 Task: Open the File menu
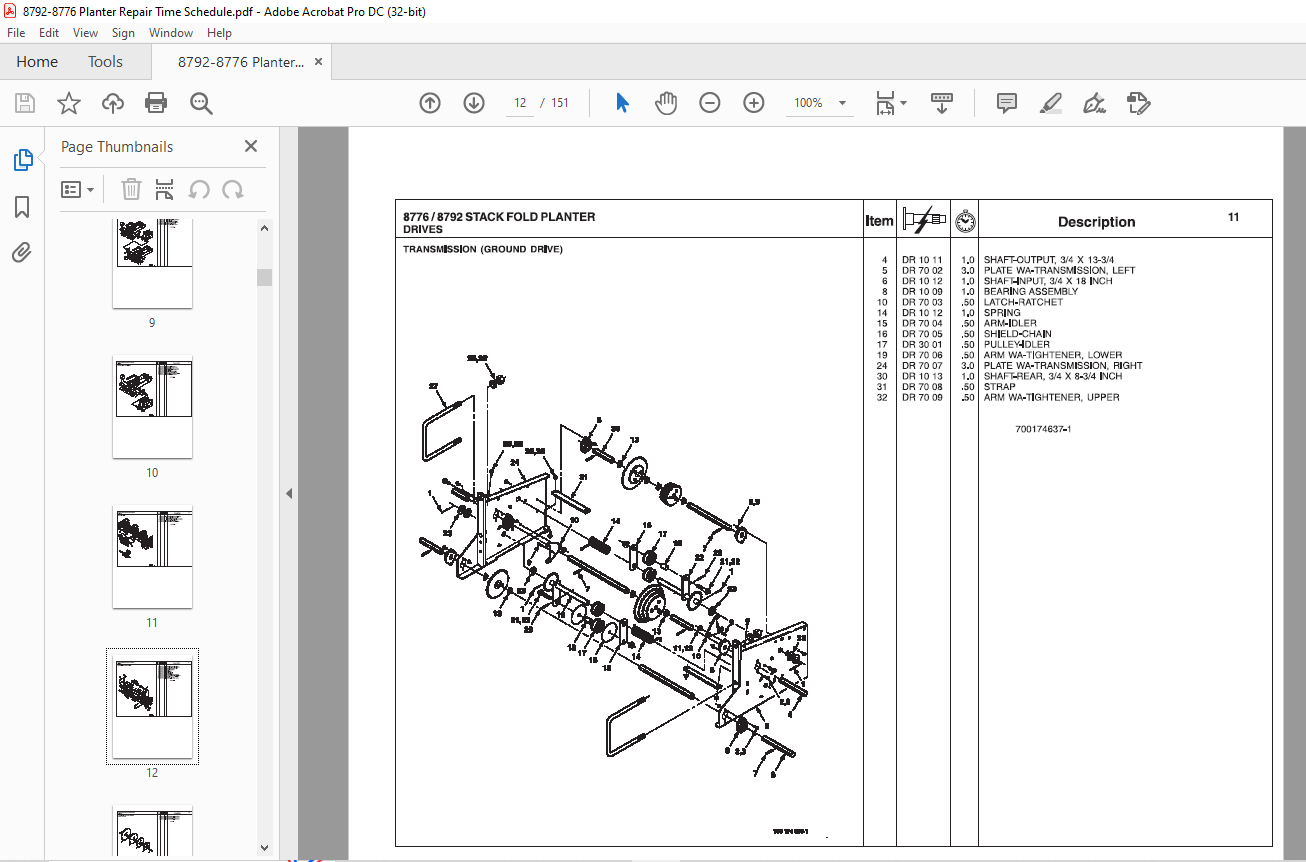click(x=16, y=33)
